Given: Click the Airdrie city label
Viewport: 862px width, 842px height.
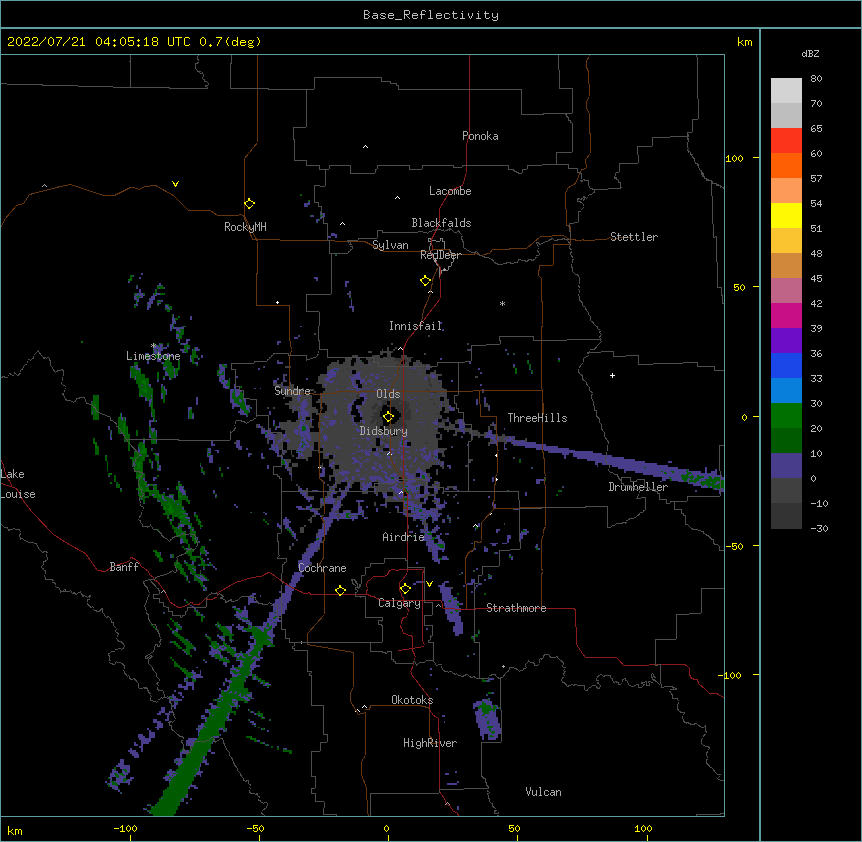Looking at the screenshot, I should click(404, 537).
